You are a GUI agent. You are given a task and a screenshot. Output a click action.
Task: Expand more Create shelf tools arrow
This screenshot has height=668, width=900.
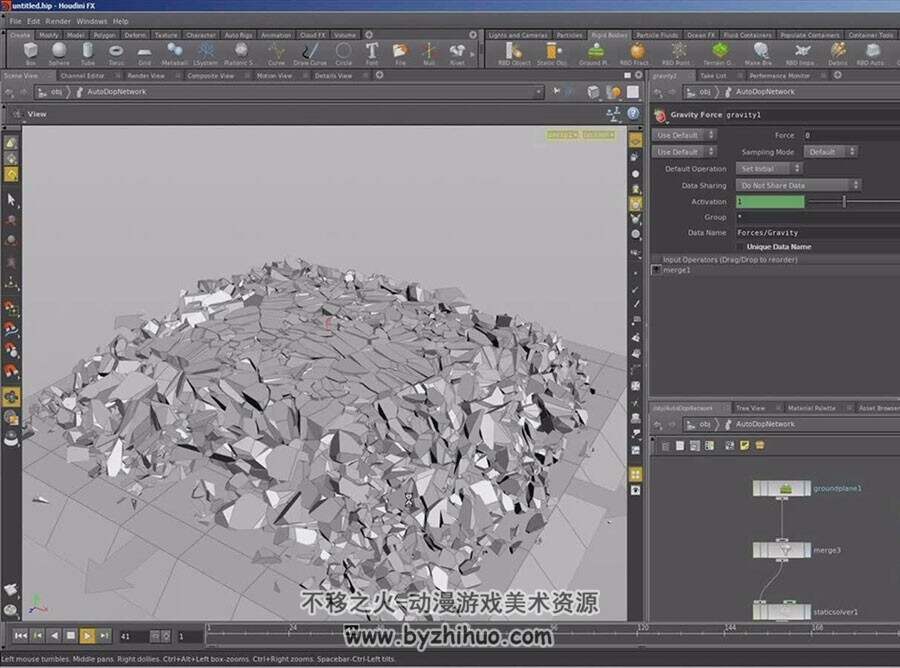tap(473, 54)
